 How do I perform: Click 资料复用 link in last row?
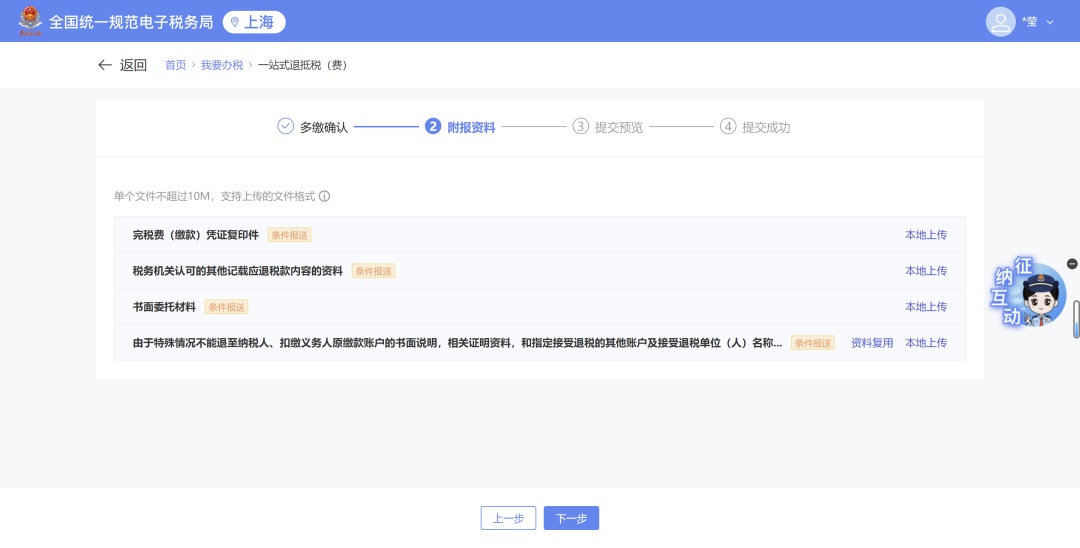coord(872,343)
